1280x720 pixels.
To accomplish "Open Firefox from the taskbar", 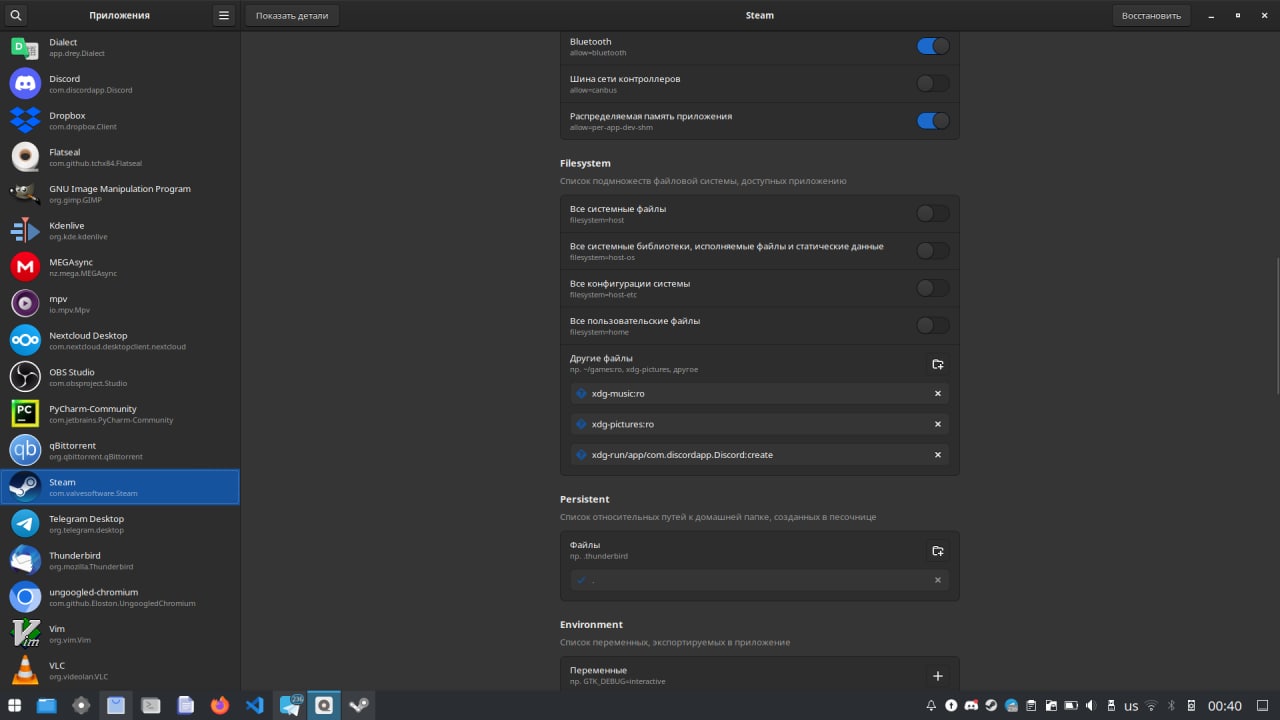I will click(220, 705).
